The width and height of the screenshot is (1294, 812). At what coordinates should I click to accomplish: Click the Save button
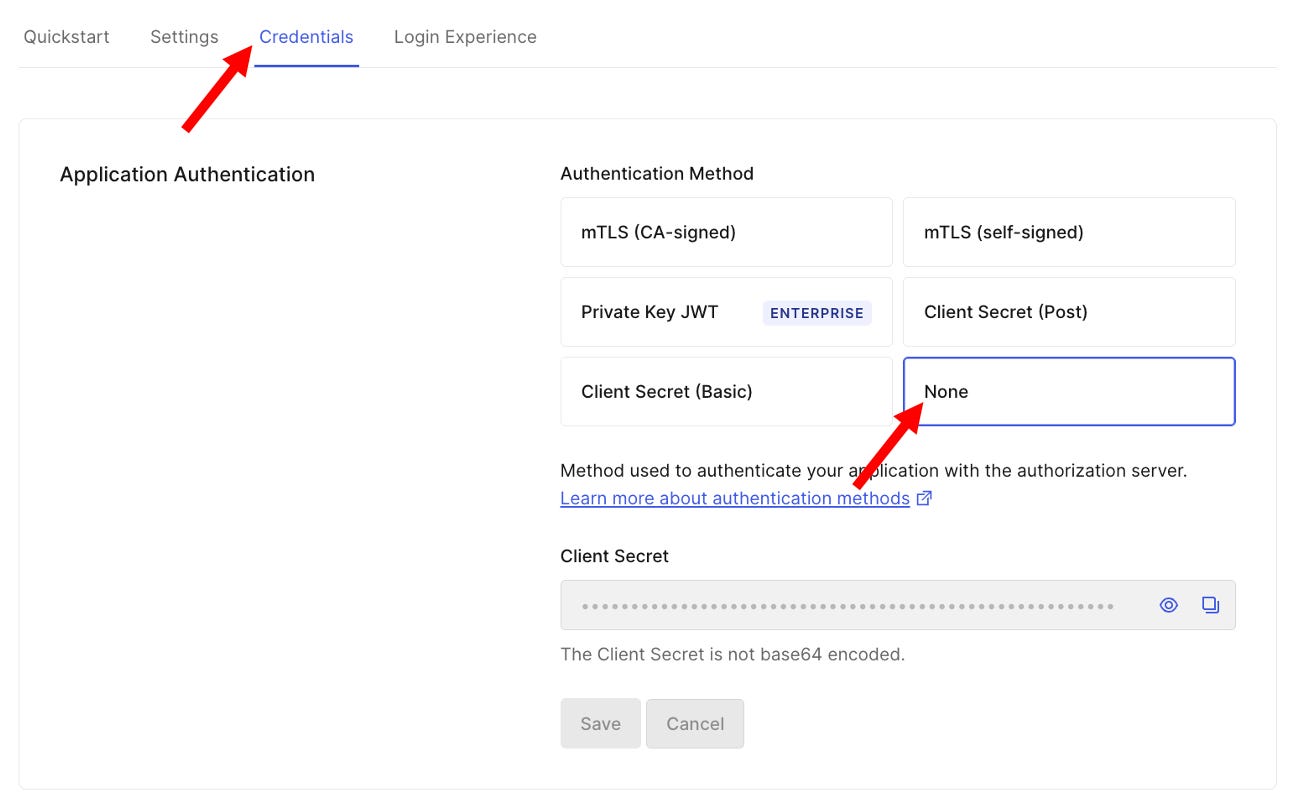(x=600, y=724)
